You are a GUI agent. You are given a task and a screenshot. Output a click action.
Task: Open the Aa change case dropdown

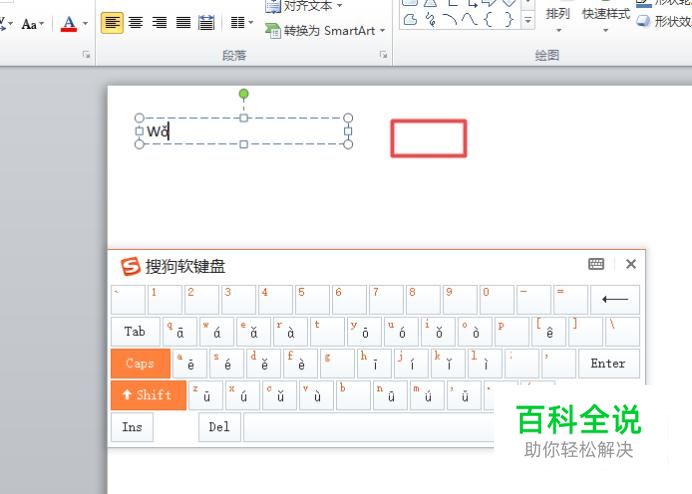33,24
